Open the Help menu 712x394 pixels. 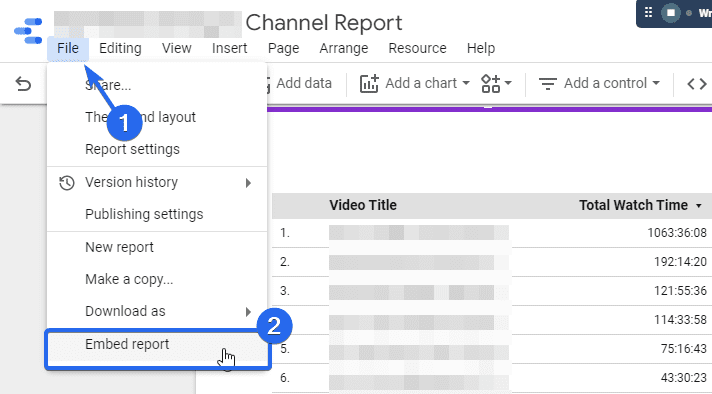[481, 48]
